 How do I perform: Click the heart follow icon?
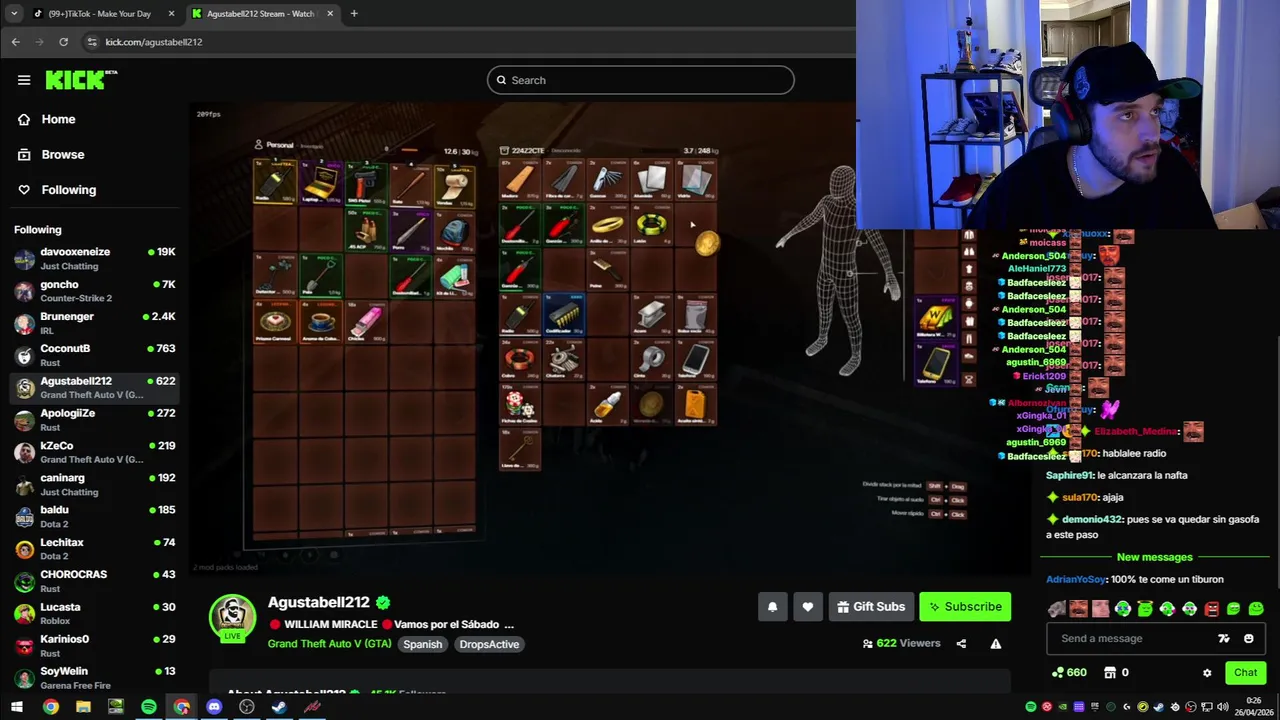click(808, 607)
